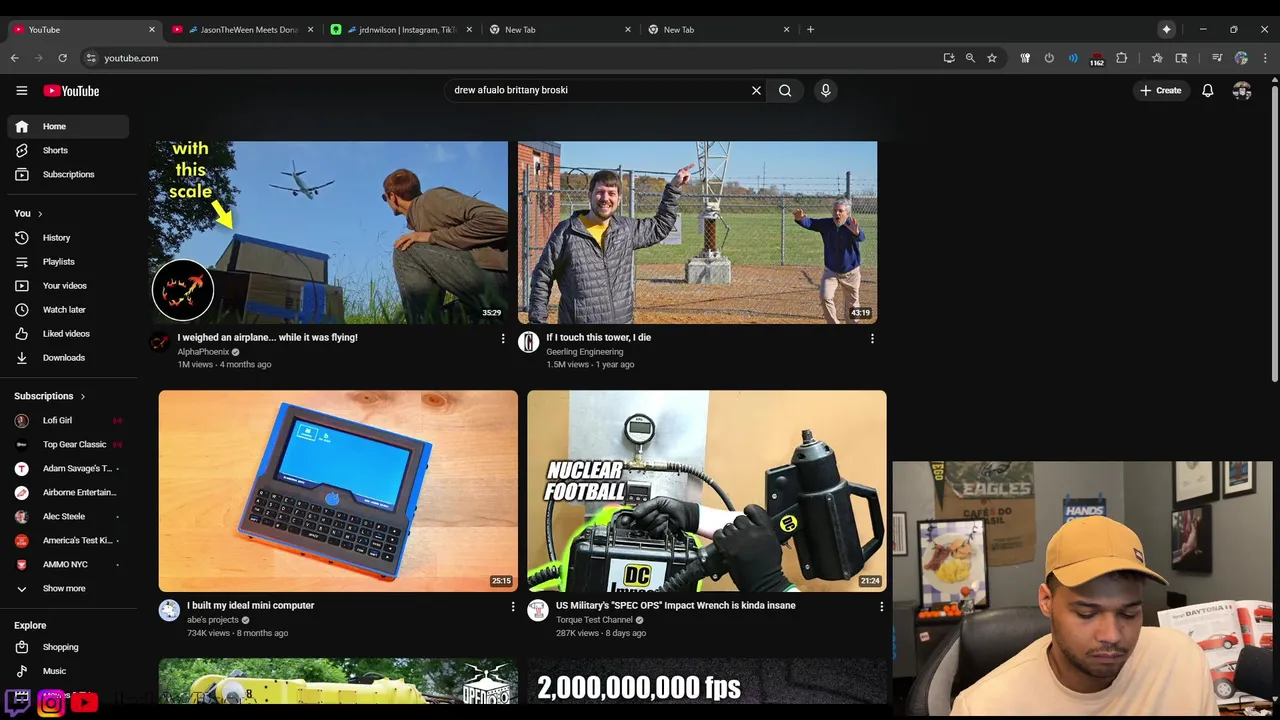The image size is (1280, 720).
Task: Click abe's projects channel avatar
Action: [169, 610]
